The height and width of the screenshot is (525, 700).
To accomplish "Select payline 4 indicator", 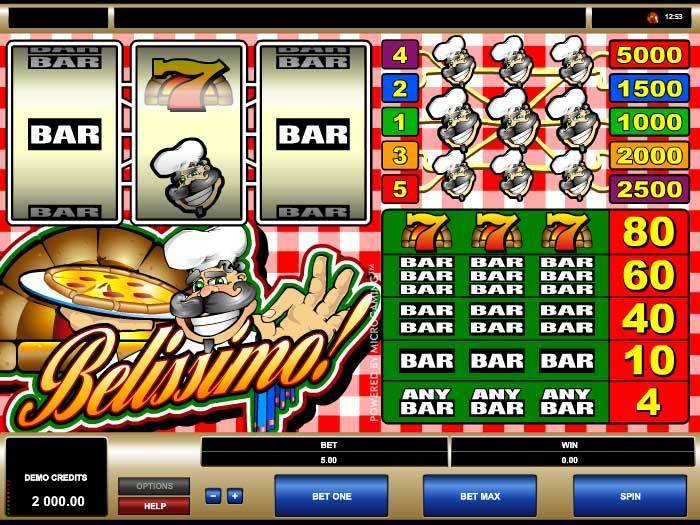I will pos(400,54).
